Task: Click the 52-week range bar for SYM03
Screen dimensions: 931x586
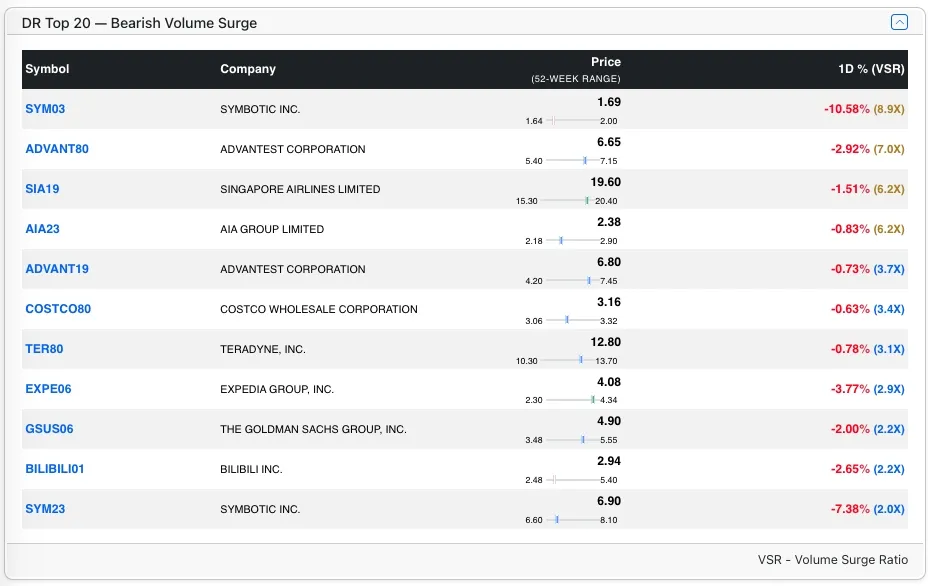Action: tap(572, 121)
